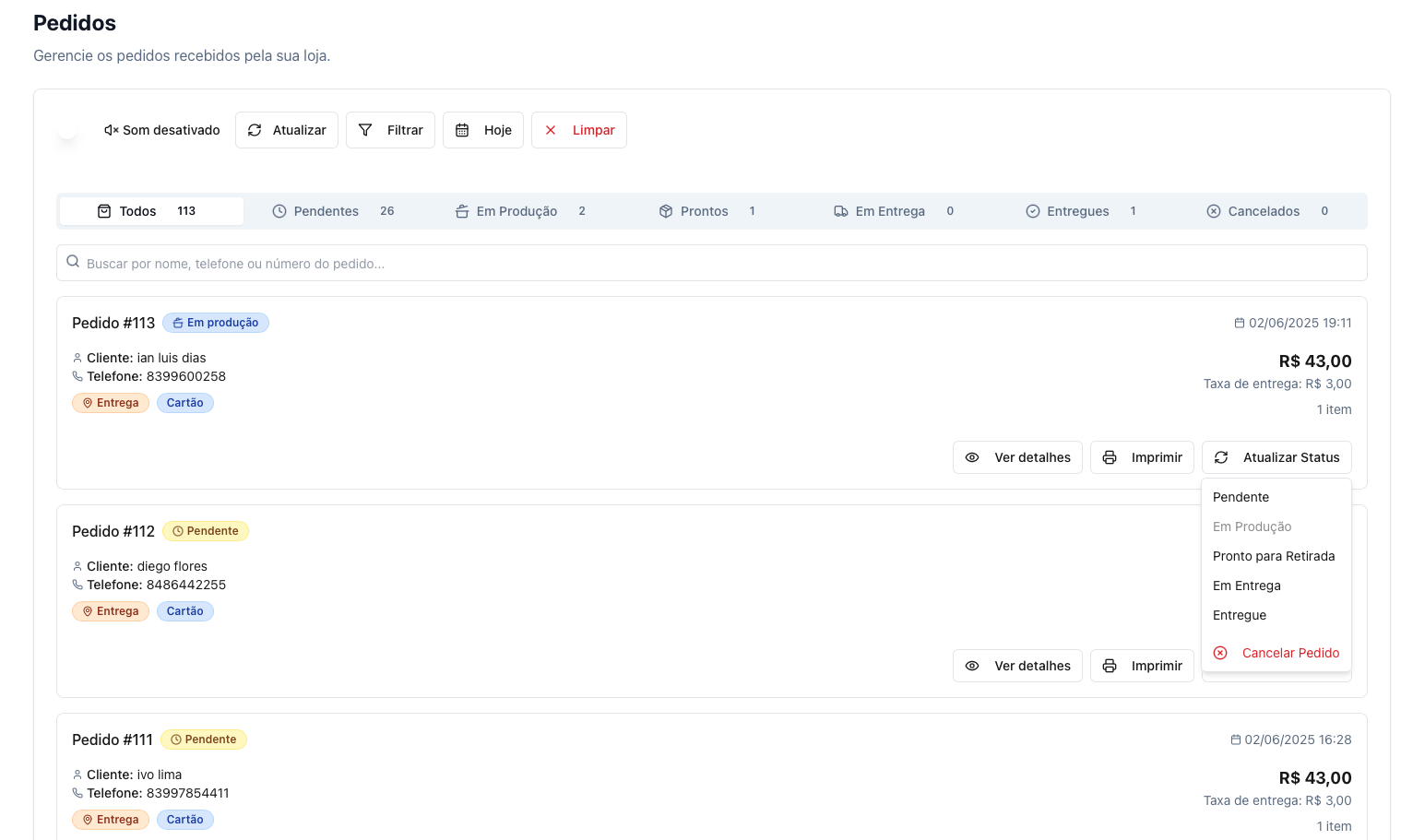1401x840 pixels.
Task: Click the phone number 8399600258
Action: pyautogui.click(x=186, y=376)
